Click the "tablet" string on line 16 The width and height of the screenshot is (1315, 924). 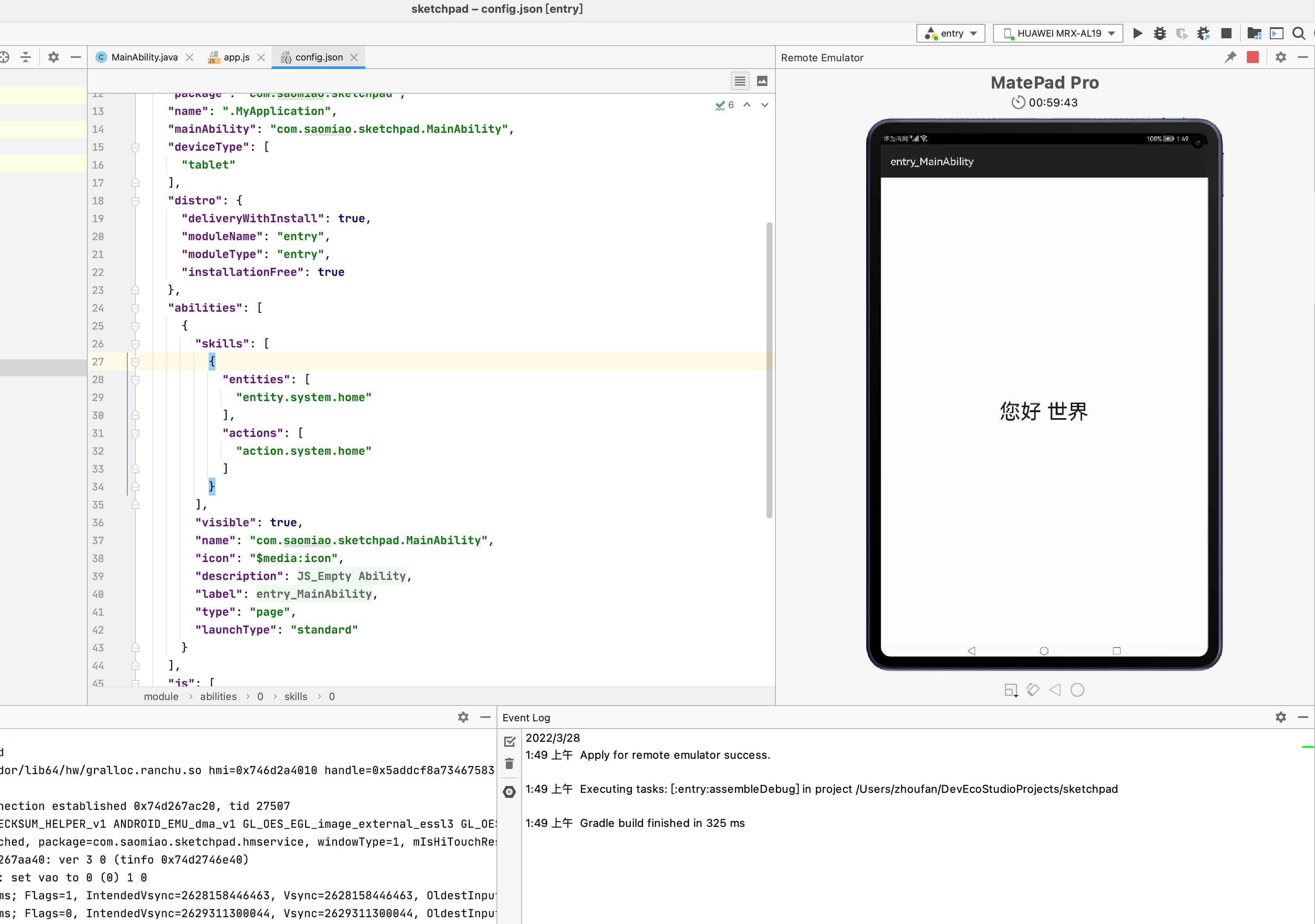click(x=209, y=165)
